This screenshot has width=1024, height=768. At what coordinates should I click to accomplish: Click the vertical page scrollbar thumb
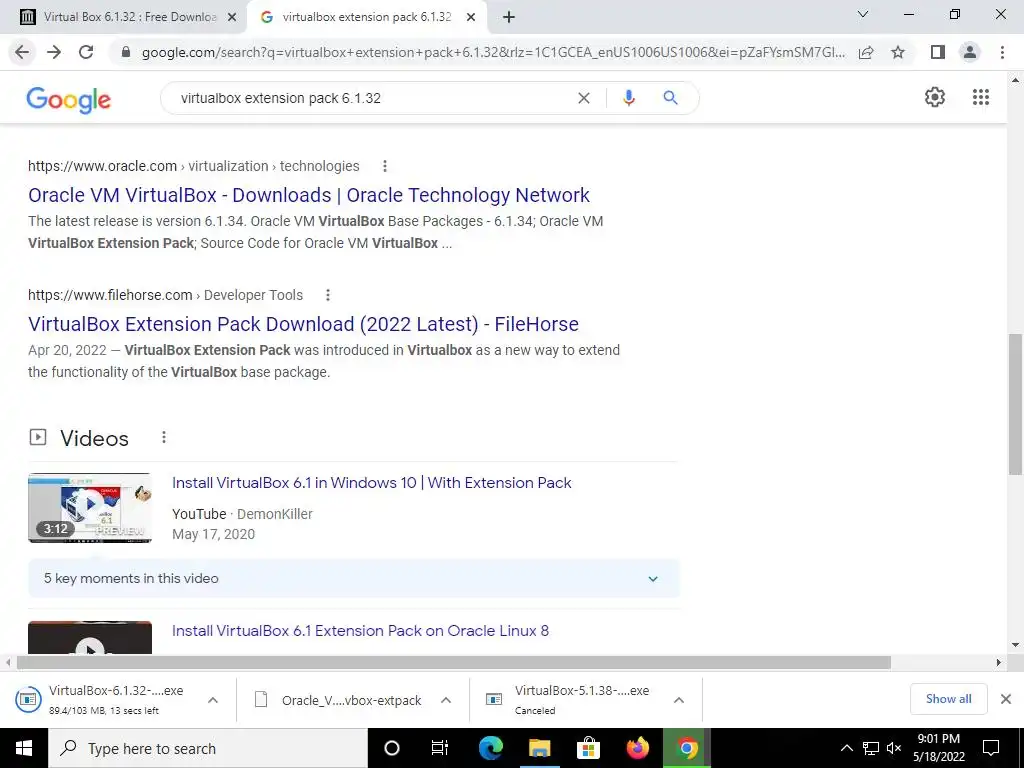[x=1015, y=404]
